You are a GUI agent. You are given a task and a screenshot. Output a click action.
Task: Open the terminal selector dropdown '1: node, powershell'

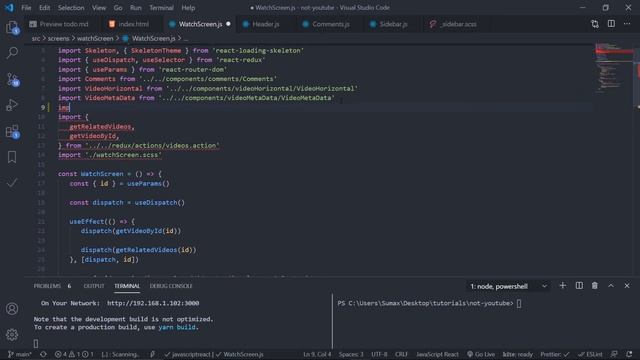(x=508, y=286)
